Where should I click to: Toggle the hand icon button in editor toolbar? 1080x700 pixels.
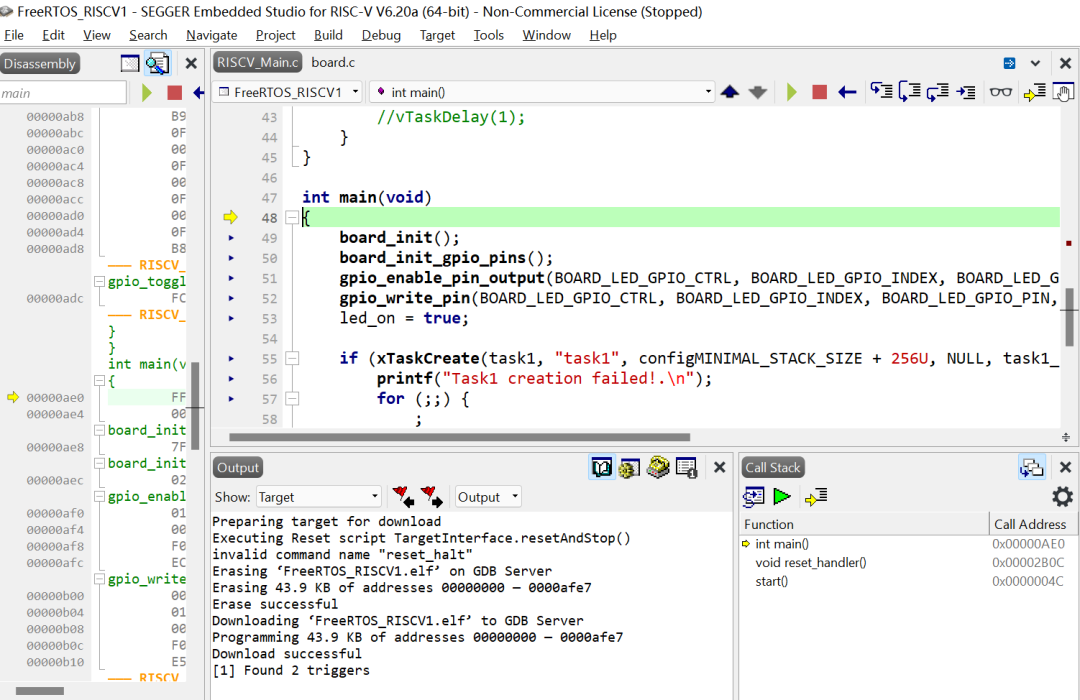point(1063,92)
